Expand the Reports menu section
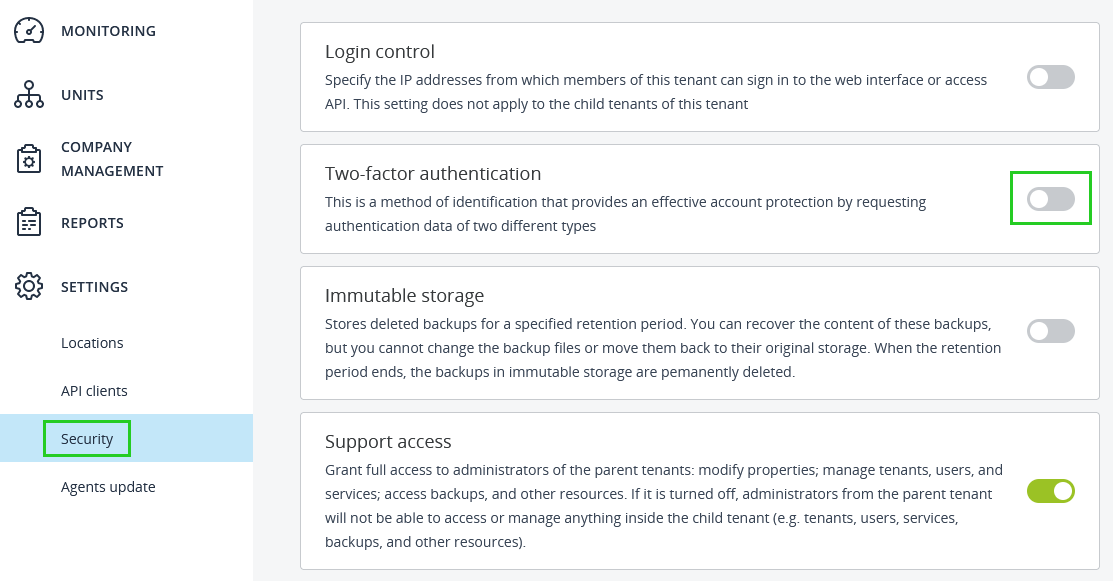The width and height of the screenshot is (1113, 581). point(92,223)
